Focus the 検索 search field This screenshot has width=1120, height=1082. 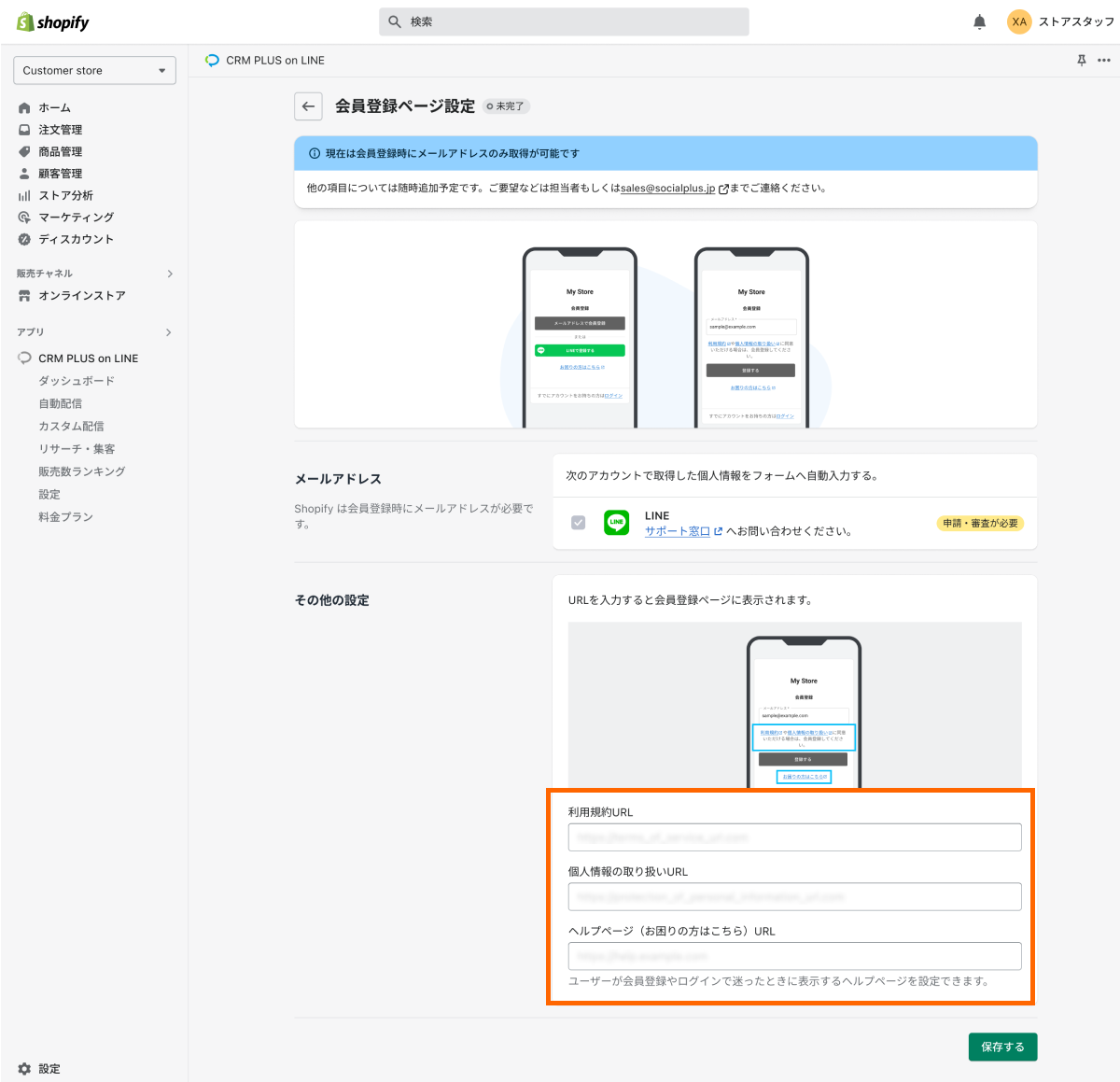tap(564, 21)
